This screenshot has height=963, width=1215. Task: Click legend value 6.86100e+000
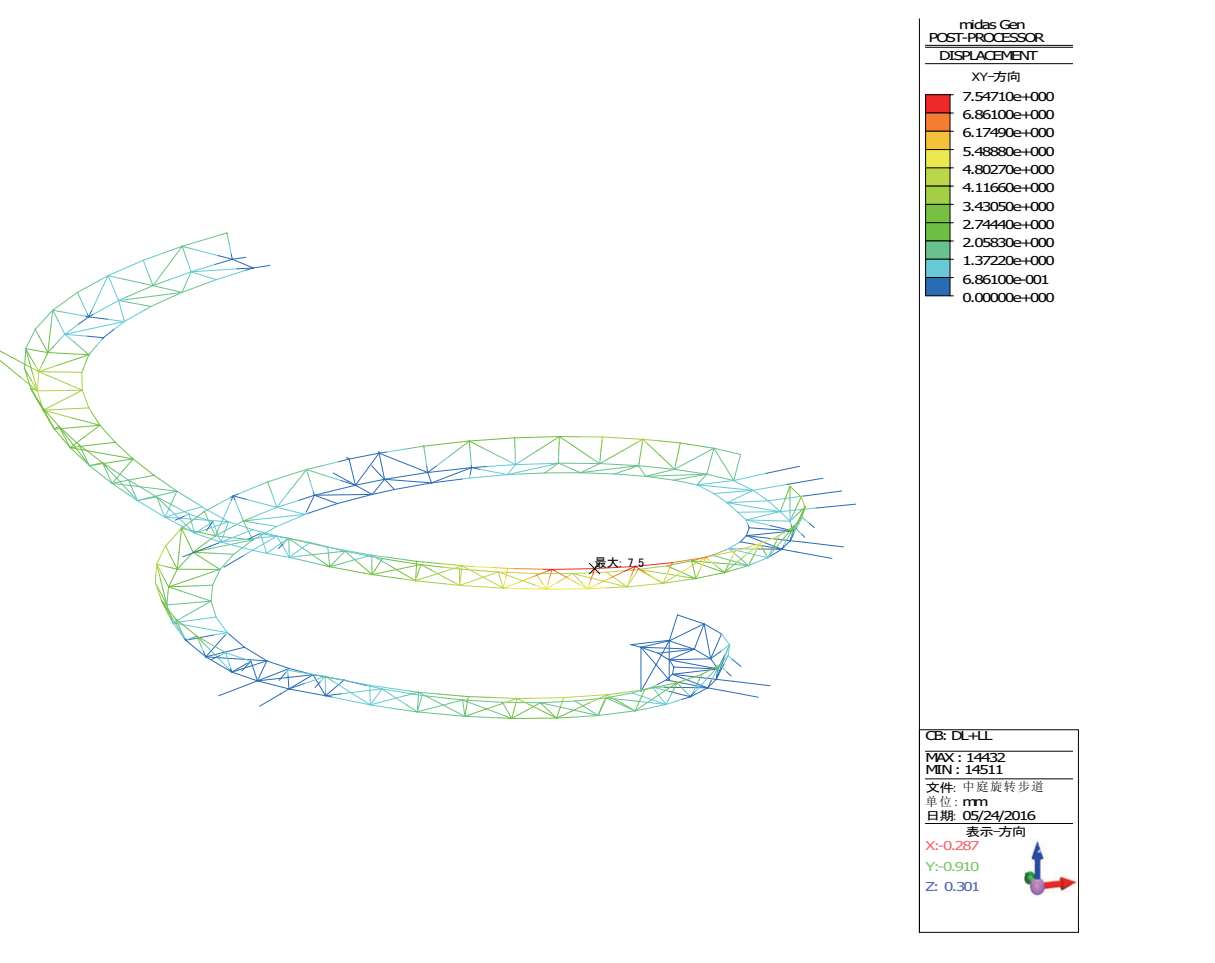tap(1008, 115)
